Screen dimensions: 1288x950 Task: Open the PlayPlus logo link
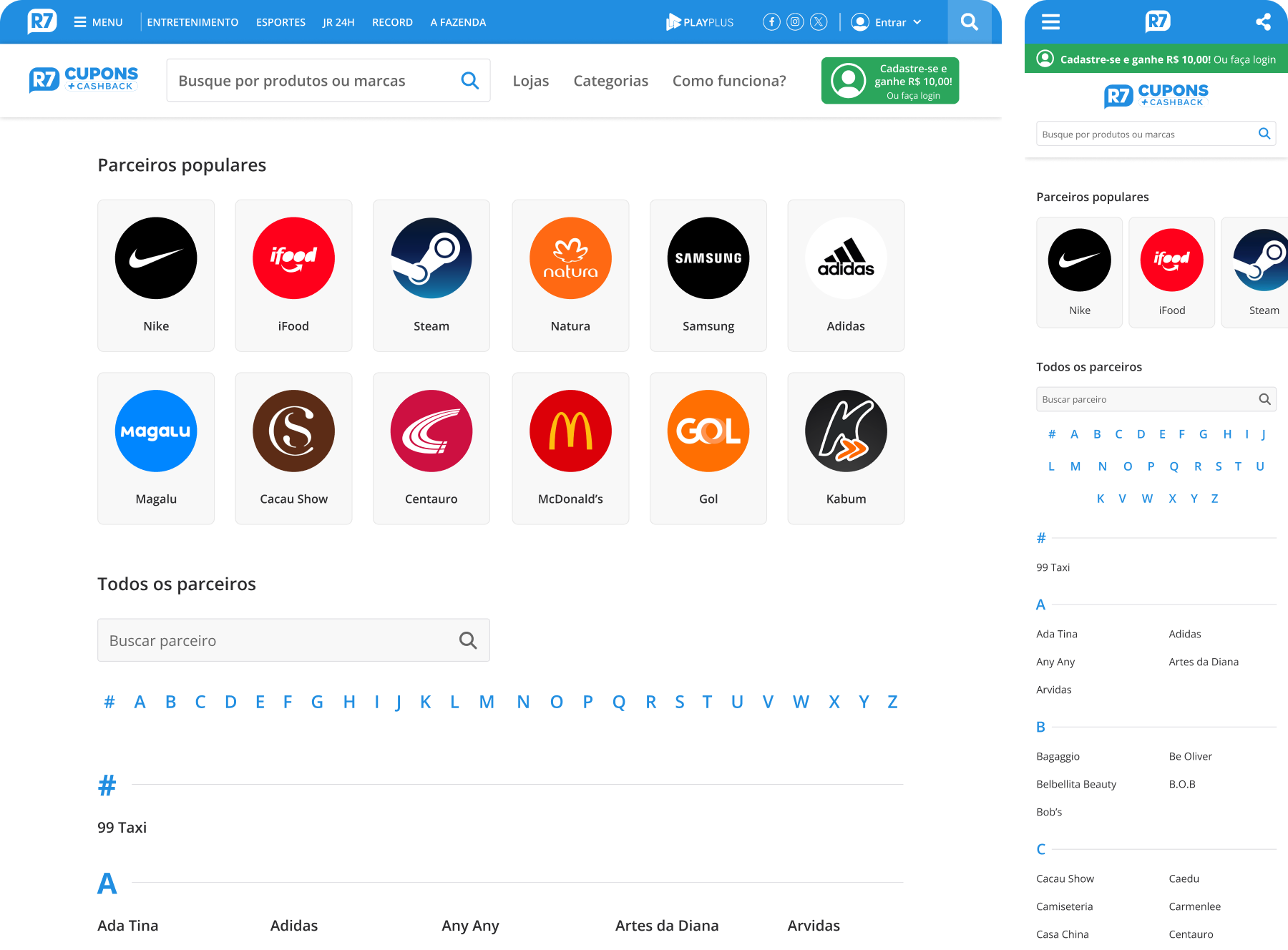[700, 22]
